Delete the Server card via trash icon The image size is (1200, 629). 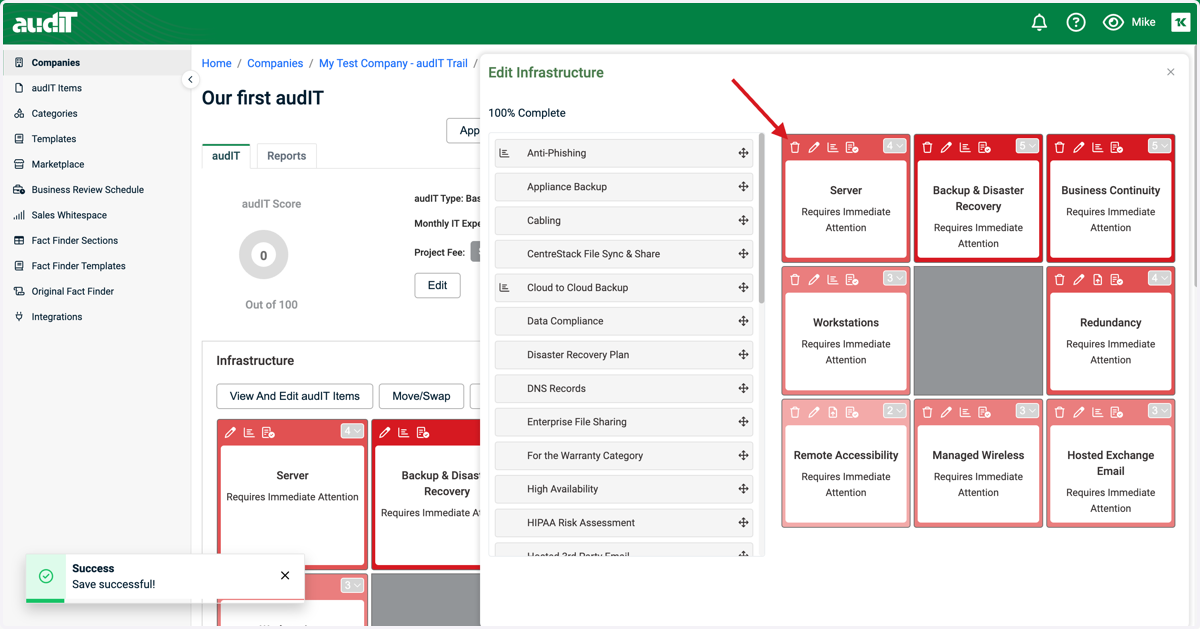tap(795, 147)
